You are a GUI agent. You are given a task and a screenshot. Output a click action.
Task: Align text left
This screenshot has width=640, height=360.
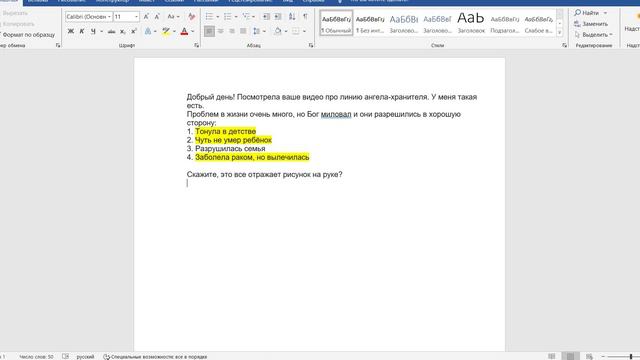tap(209, 31)
